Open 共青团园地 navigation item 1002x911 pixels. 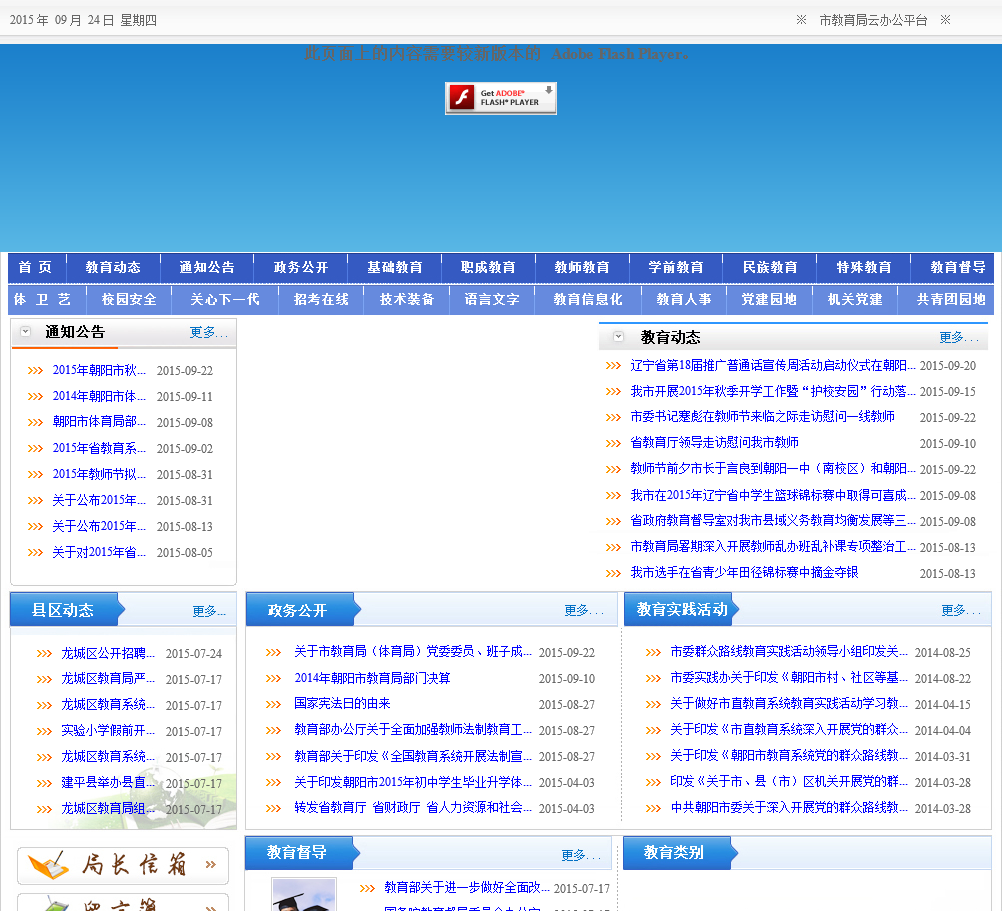point(951,299)
